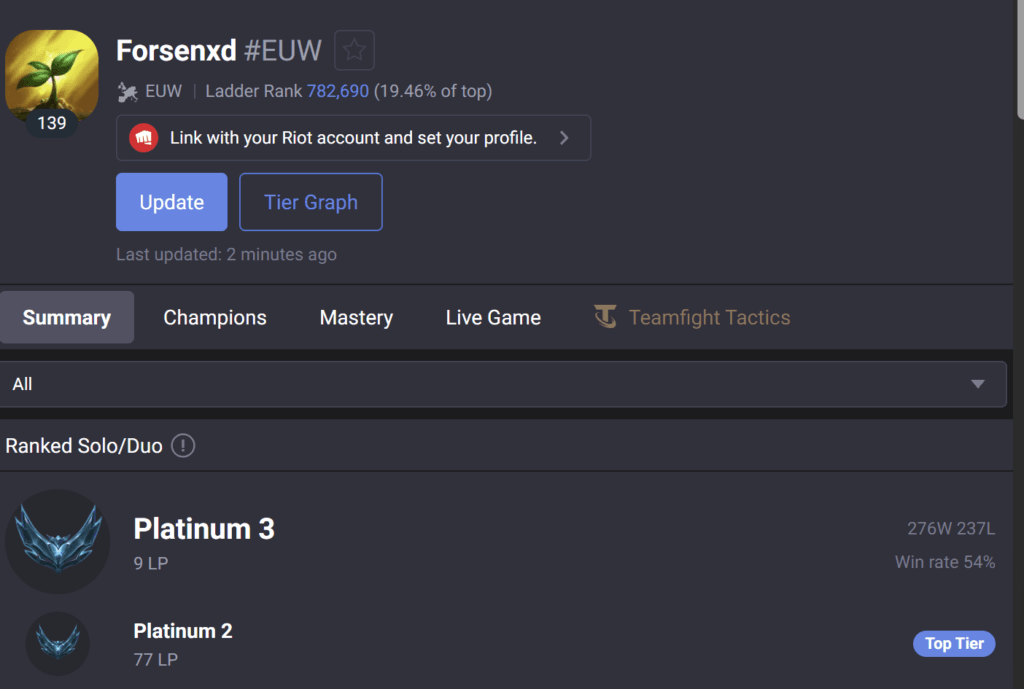Open the All queue filter dropdown
The image size is (1024, 689).
click(x=505, y=383)
